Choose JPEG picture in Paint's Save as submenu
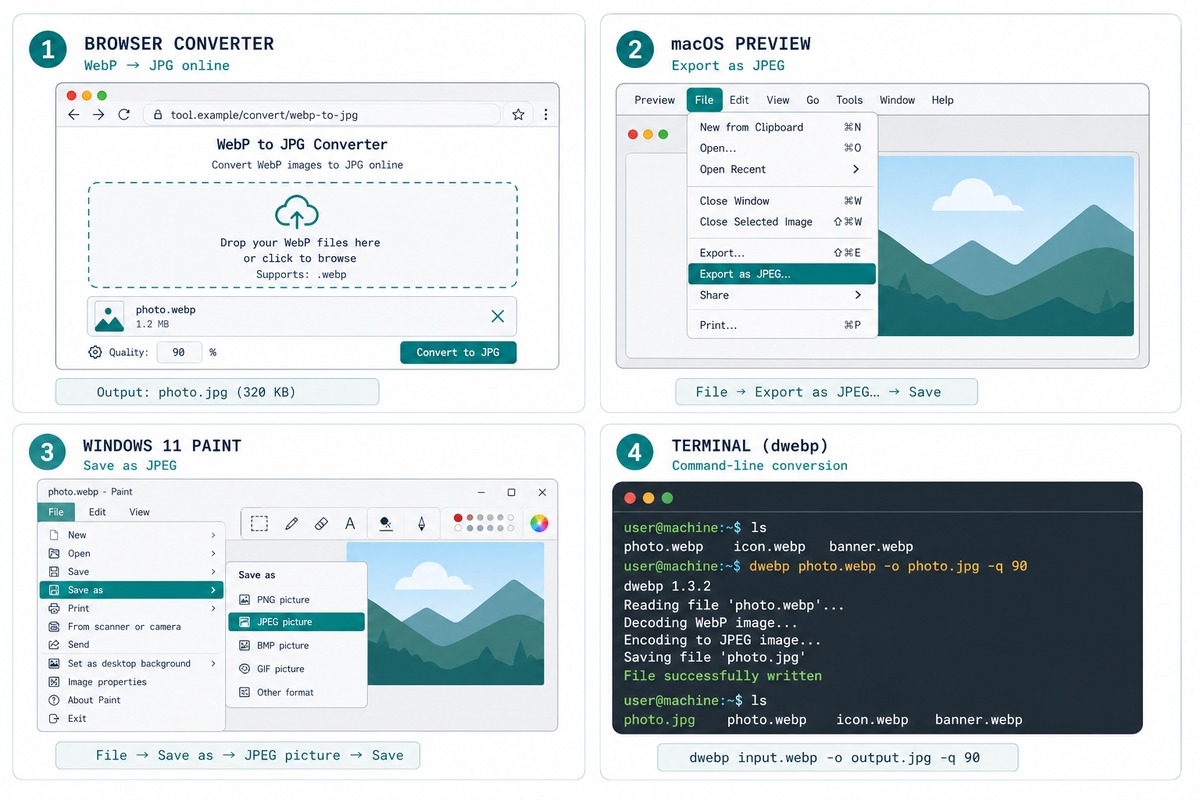Screen dimensions: 1200x800 [297, 622]
